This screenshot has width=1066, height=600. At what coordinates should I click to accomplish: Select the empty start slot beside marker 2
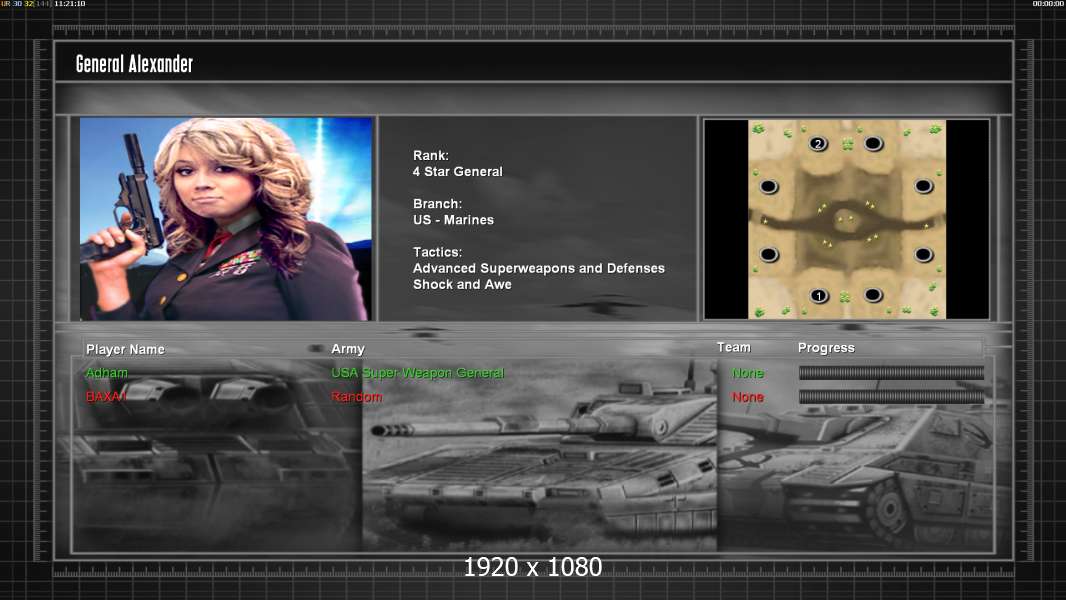pyautogui.click(x=873, y=143)
